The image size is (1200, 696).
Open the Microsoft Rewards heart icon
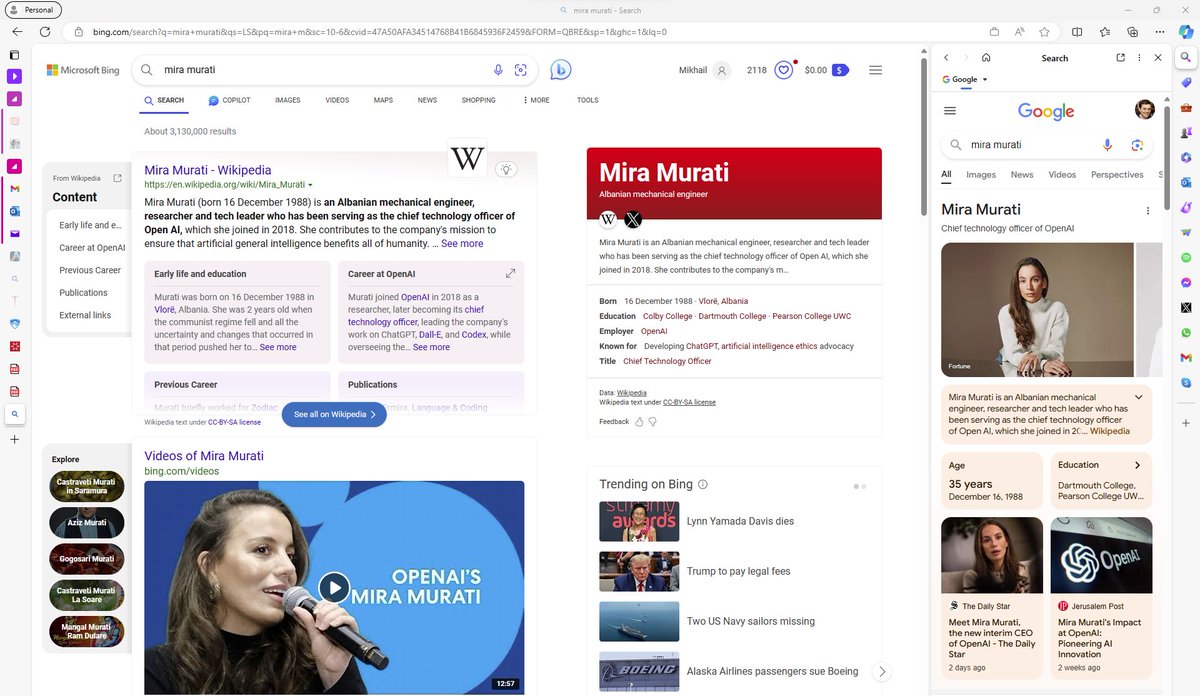click(783, 69)
